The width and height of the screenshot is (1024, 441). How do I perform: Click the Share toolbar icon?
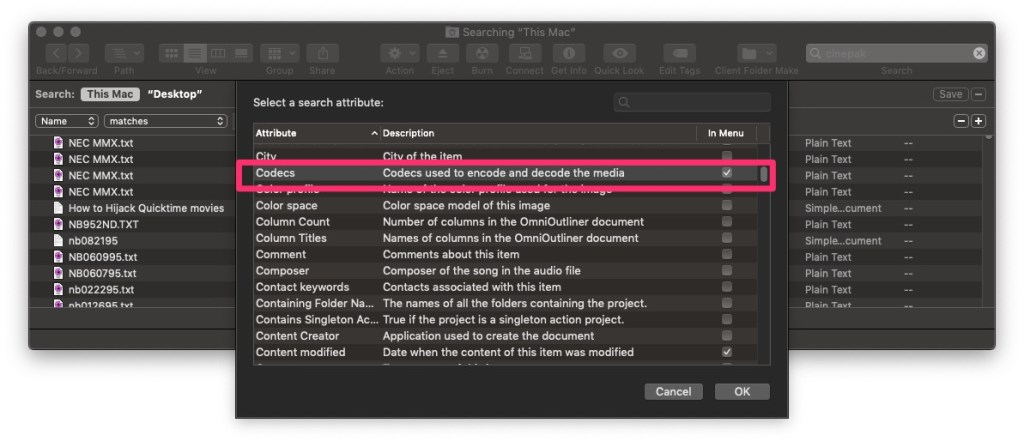322,53
